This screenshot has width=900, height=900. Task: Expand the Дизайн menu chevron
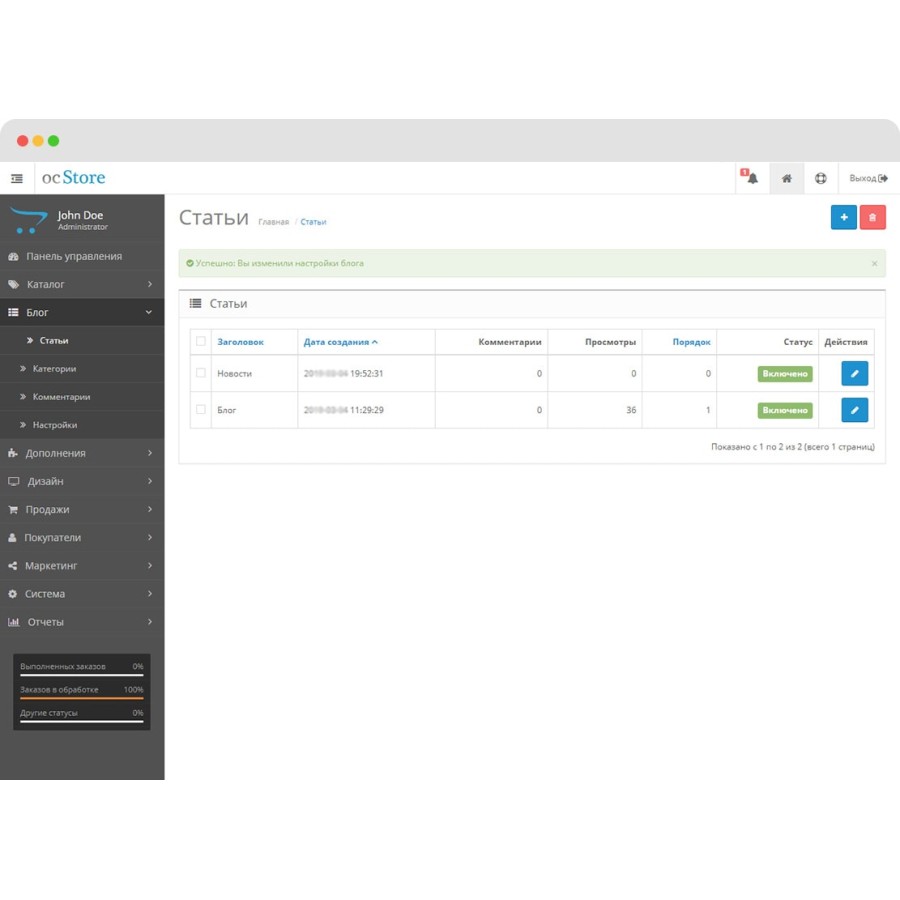point(149,481)
